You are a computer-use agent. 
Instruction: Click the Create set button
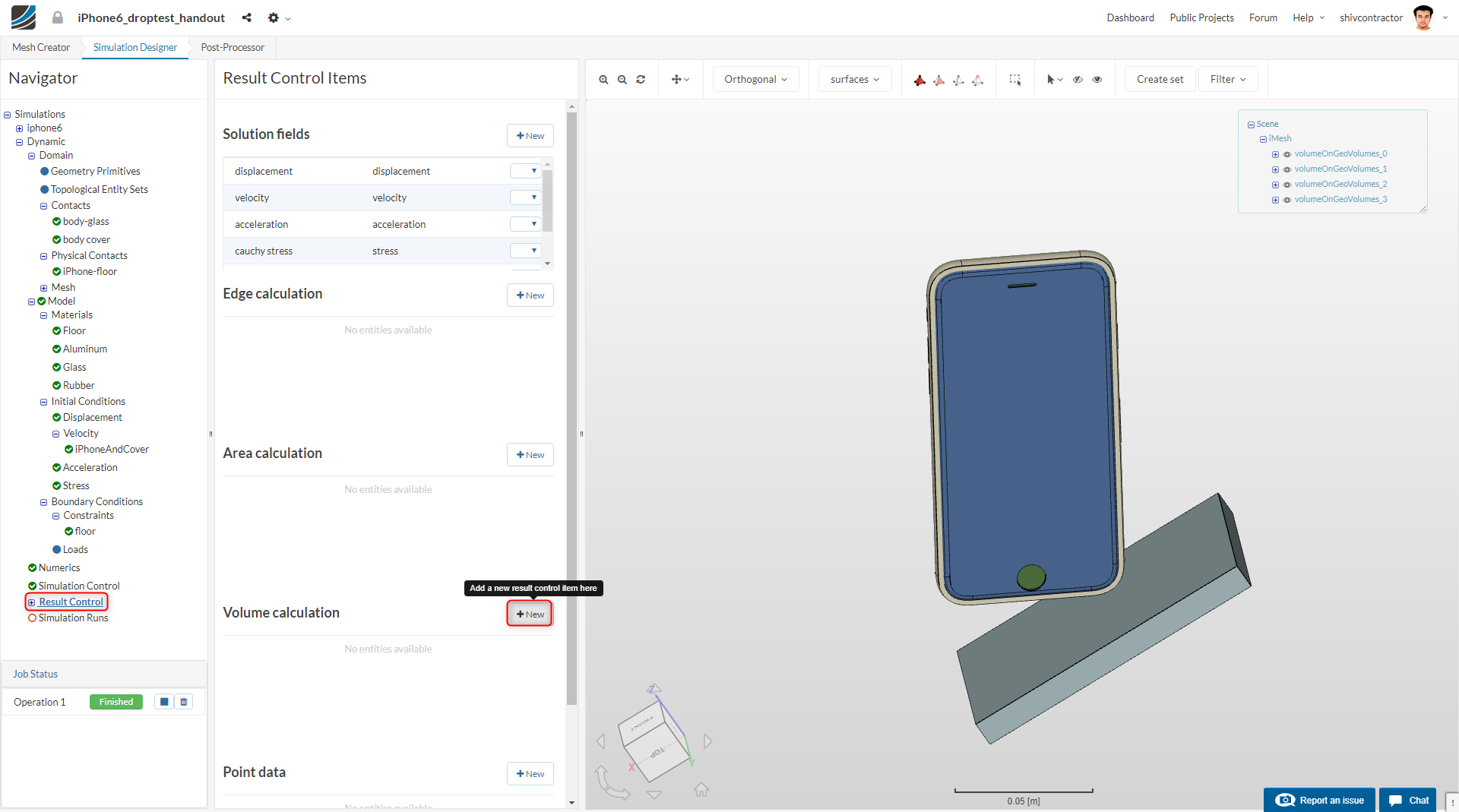1160,80
